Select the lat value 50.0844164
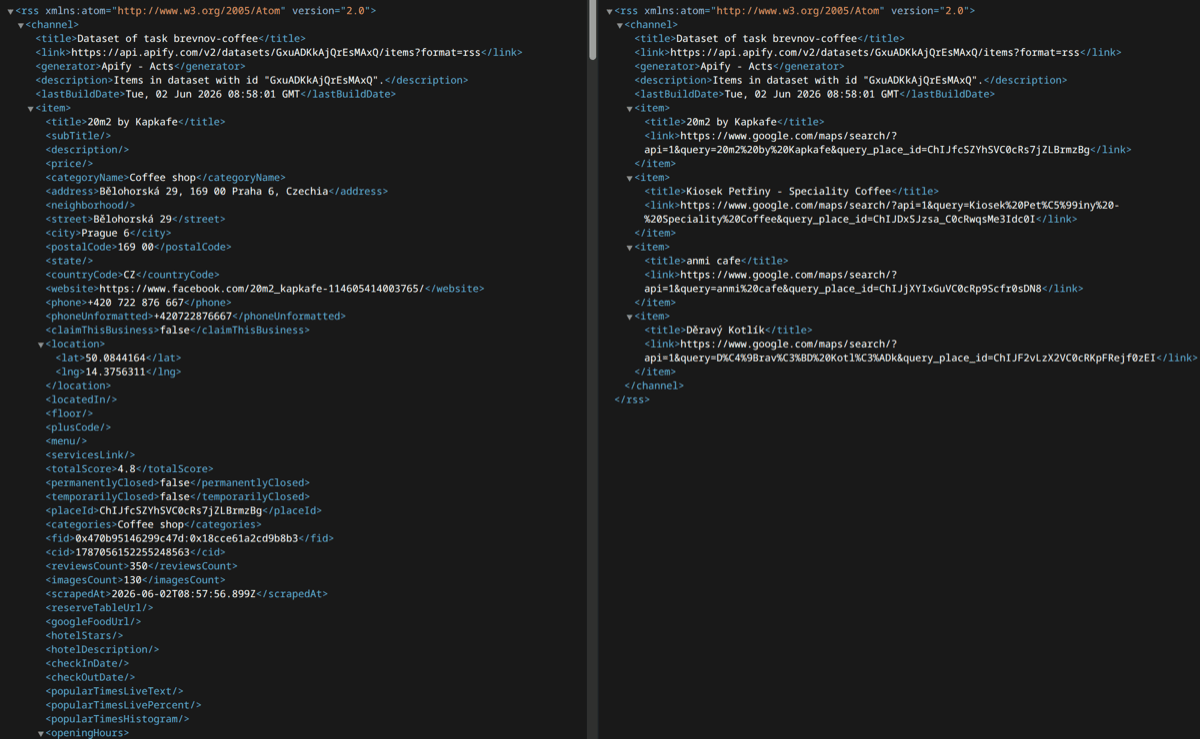The height and width of the screenshot is (739, 1200). pos(115,358)
